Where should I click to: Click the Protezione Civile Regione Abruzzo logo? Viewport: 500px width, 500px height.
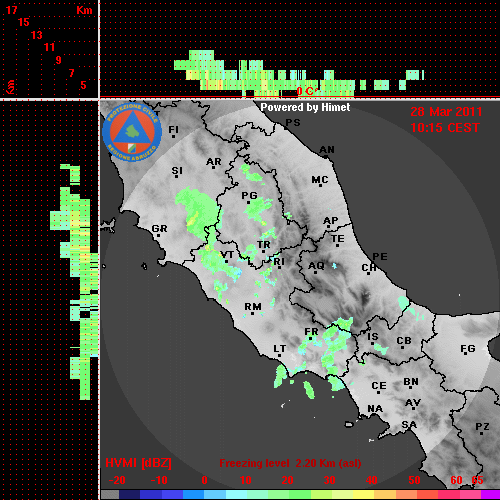(x=132, y=132)
